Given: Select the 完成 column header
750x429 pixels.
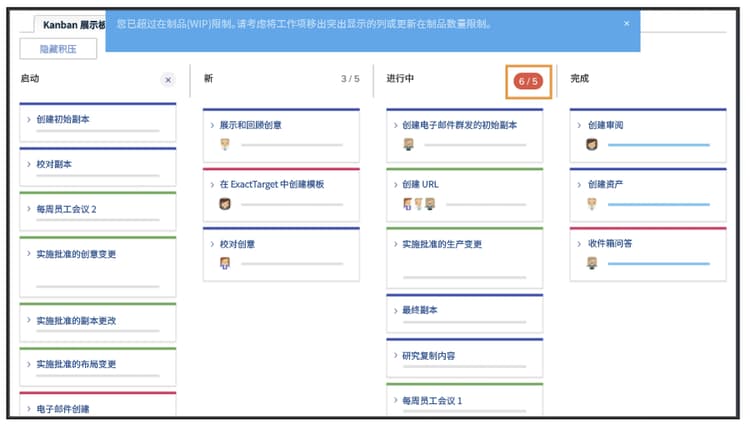Looking at the screenshot, I should click(x=580, y=78).
